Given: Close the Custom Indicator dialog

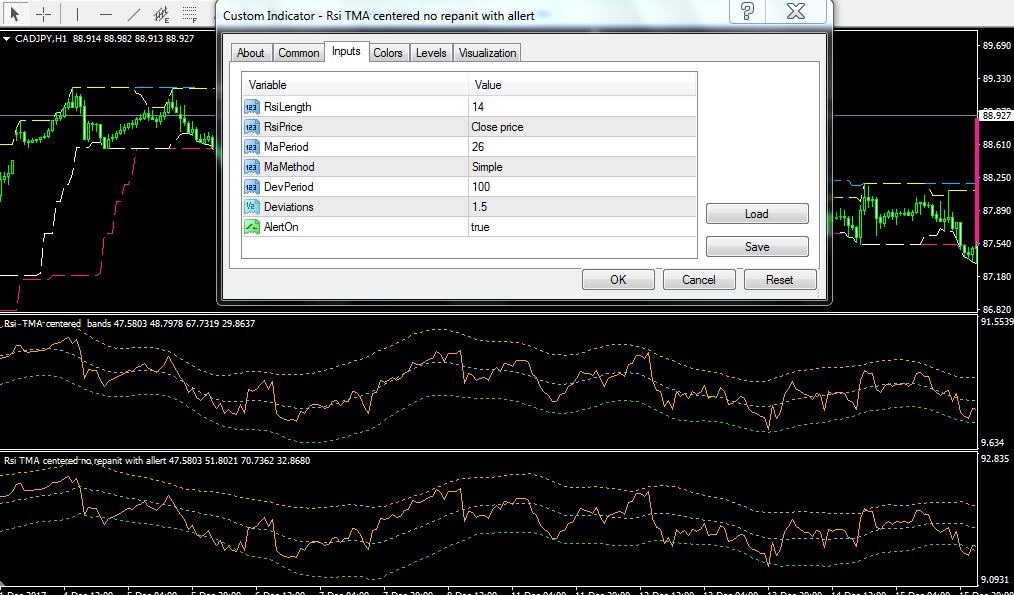Looking at the screenshot, I should coord(796,11).
